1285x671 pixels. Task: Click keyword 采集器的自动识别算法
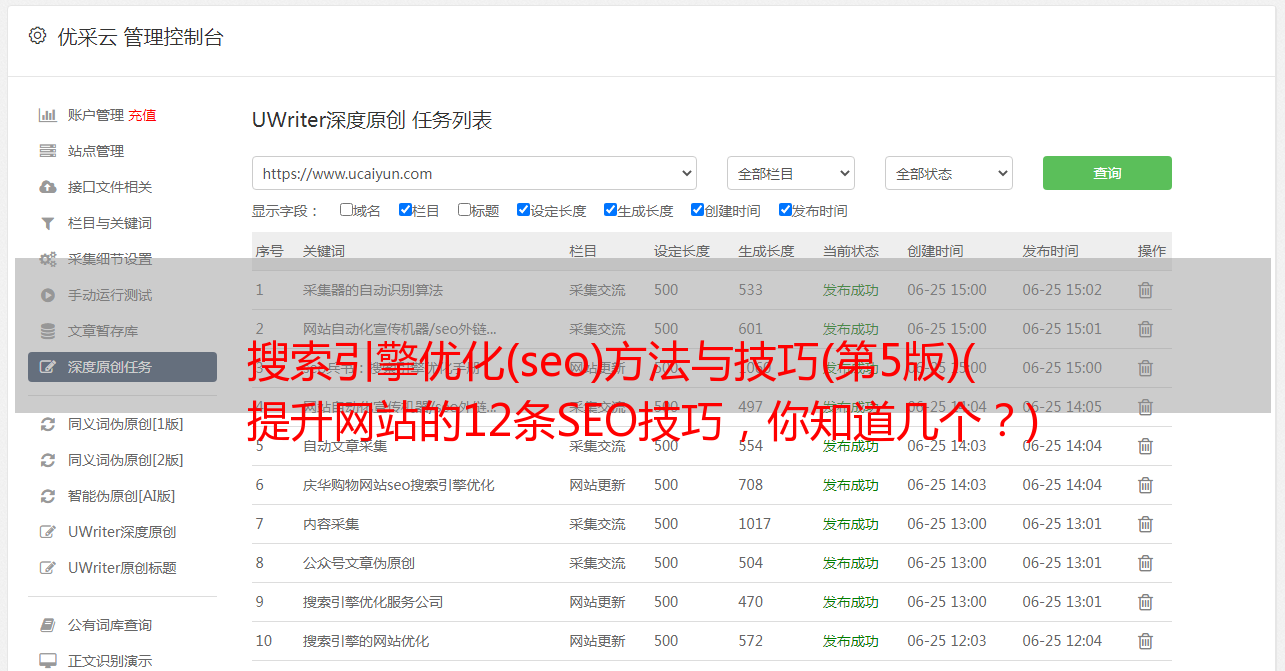click(373, 290)
